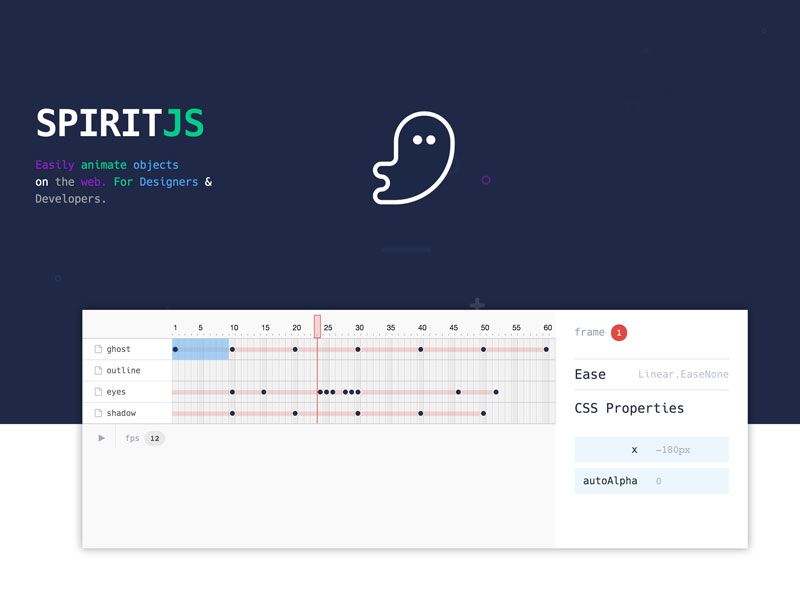Select the outline timeline row label
Screen dimensions: 800x600
(123, 370)
